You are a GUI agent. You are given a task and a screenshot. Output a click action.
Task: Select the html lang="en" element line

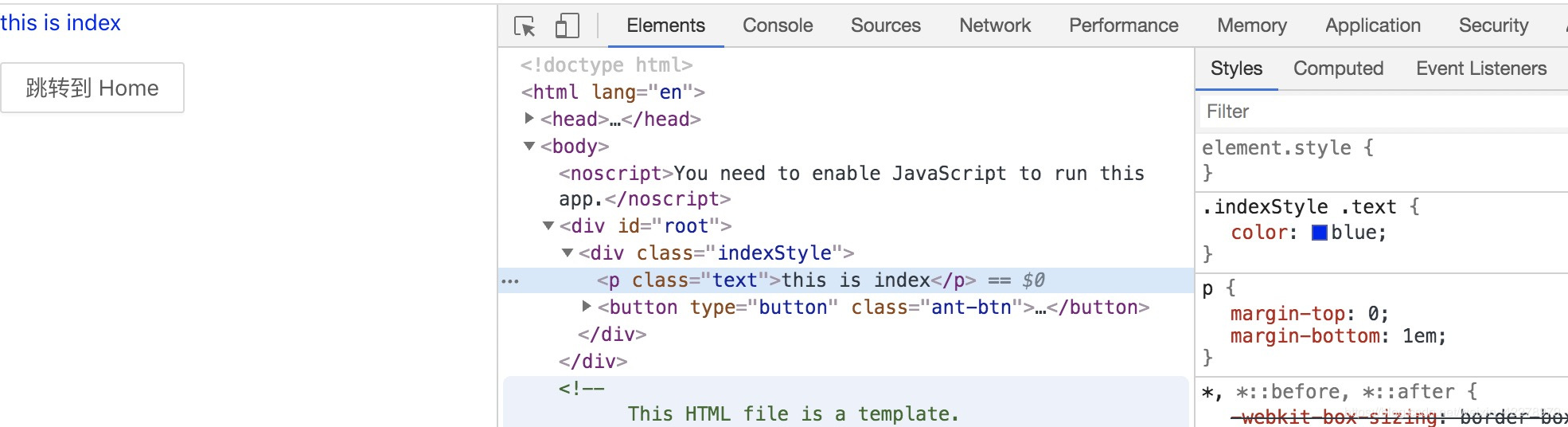[x=613, y=92]
